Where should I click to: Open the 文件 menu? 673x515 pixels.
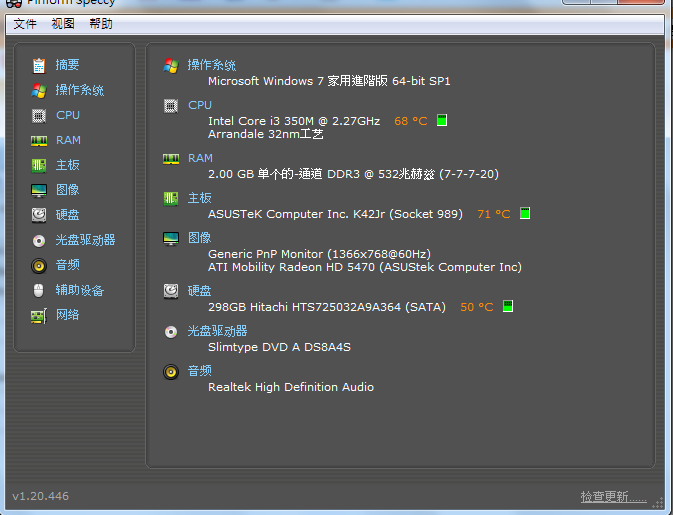(25, 24)
